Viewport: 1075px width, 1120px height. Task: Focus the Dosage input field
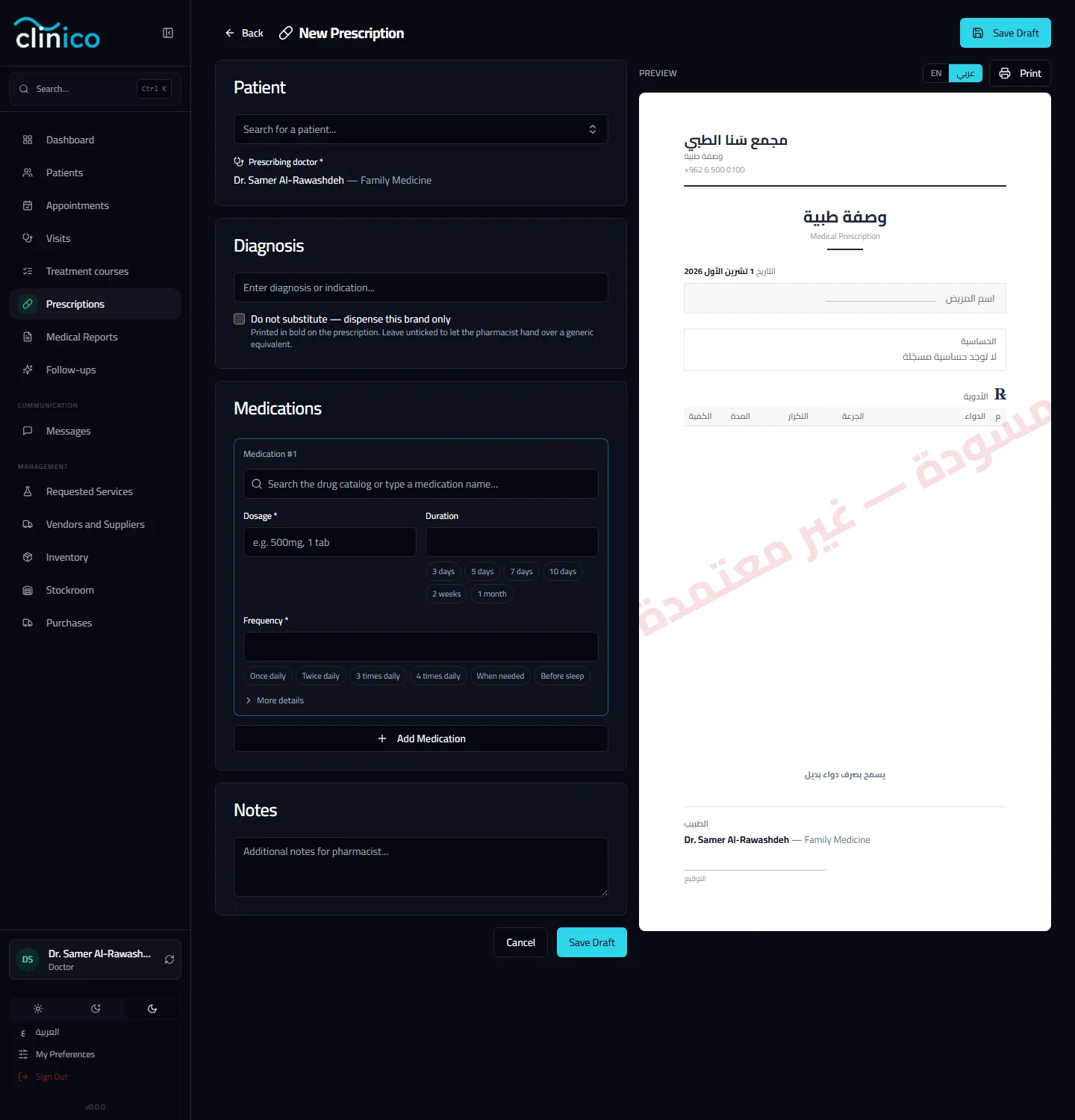[330, 542]
